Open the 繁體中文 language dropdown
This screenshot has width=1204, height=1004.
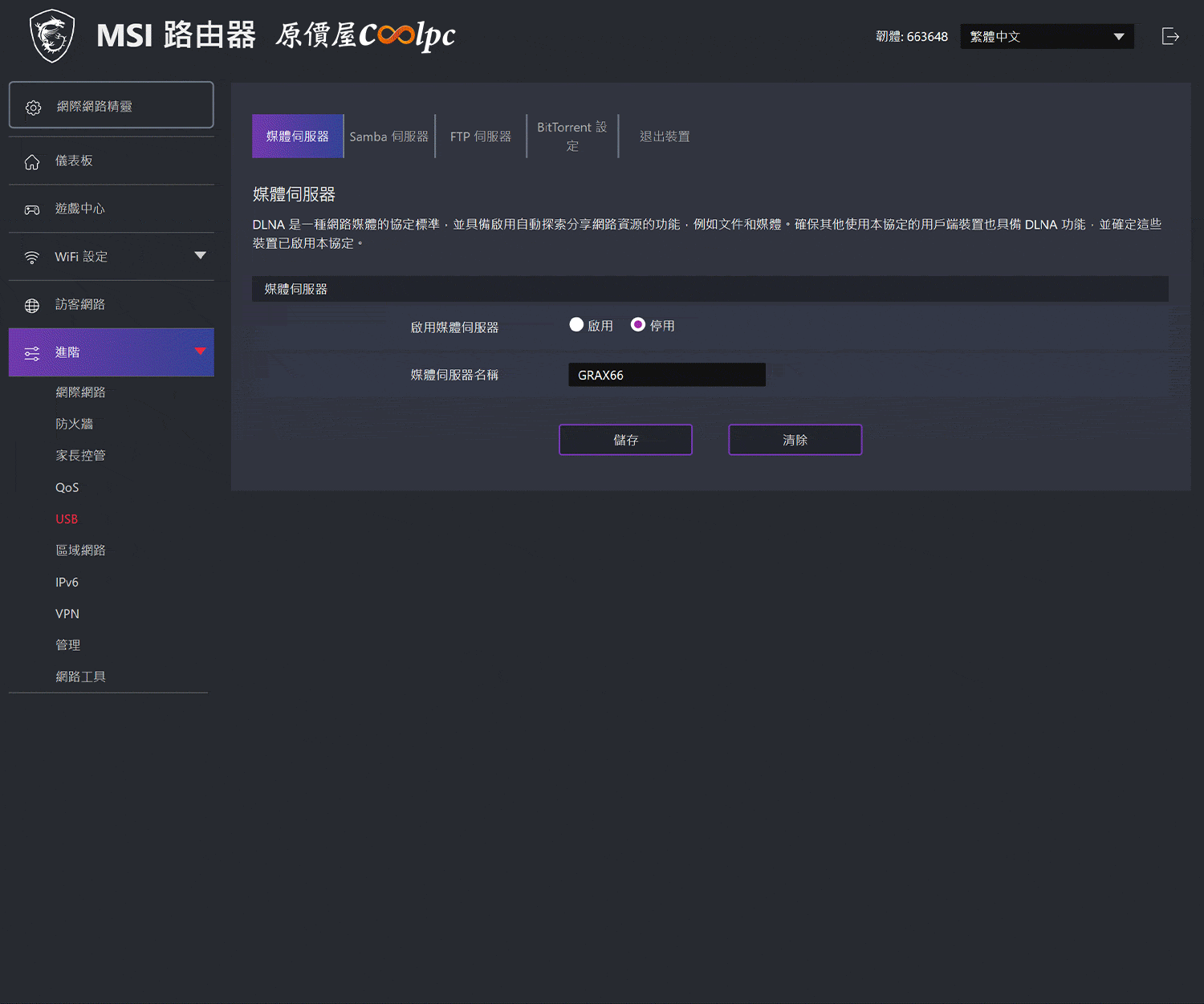click(1047, 37)
